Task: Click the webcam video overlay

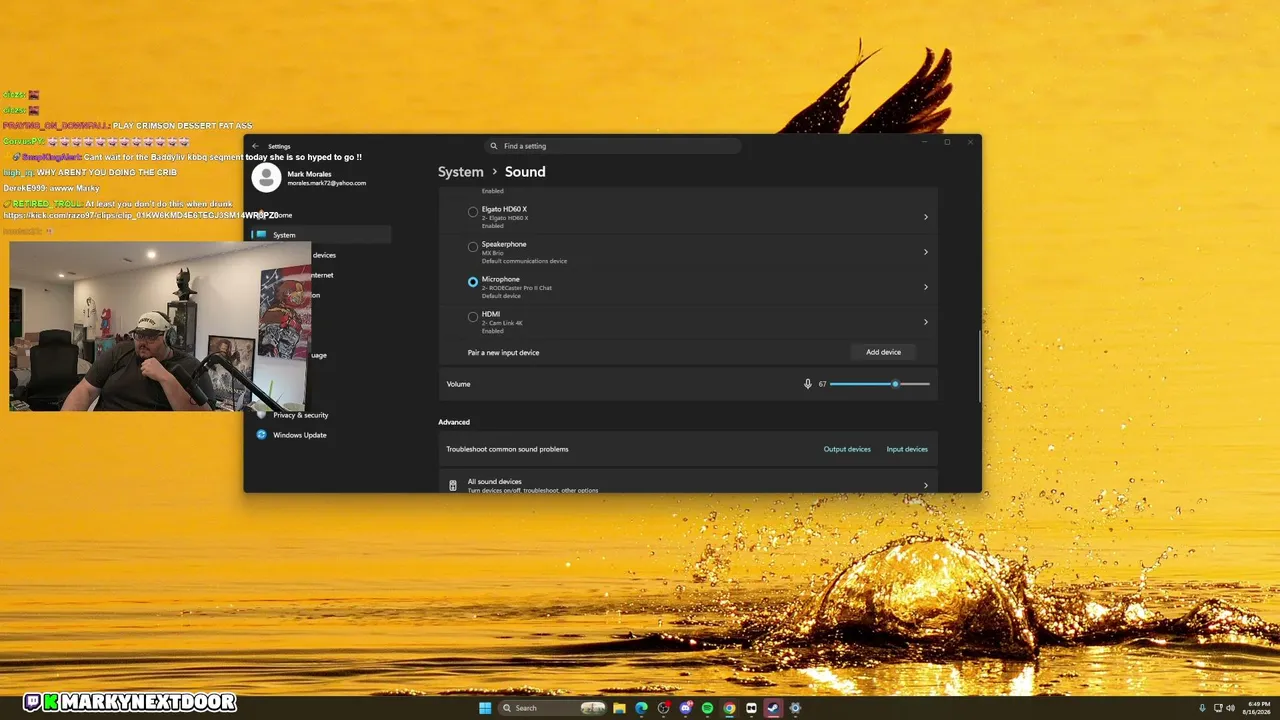Action: (x=160, y=326)
